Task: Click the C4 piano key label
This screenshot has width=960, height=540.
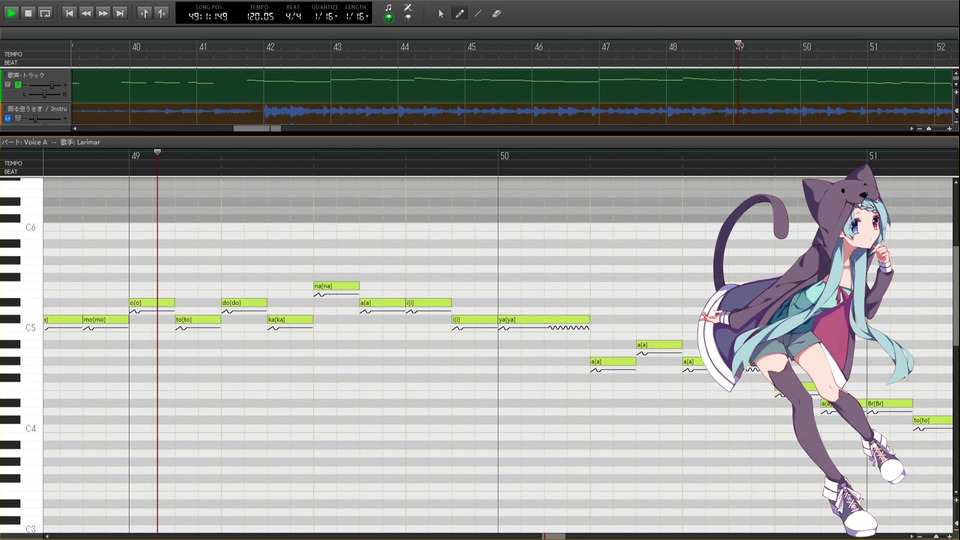Action: coord(31,429)
